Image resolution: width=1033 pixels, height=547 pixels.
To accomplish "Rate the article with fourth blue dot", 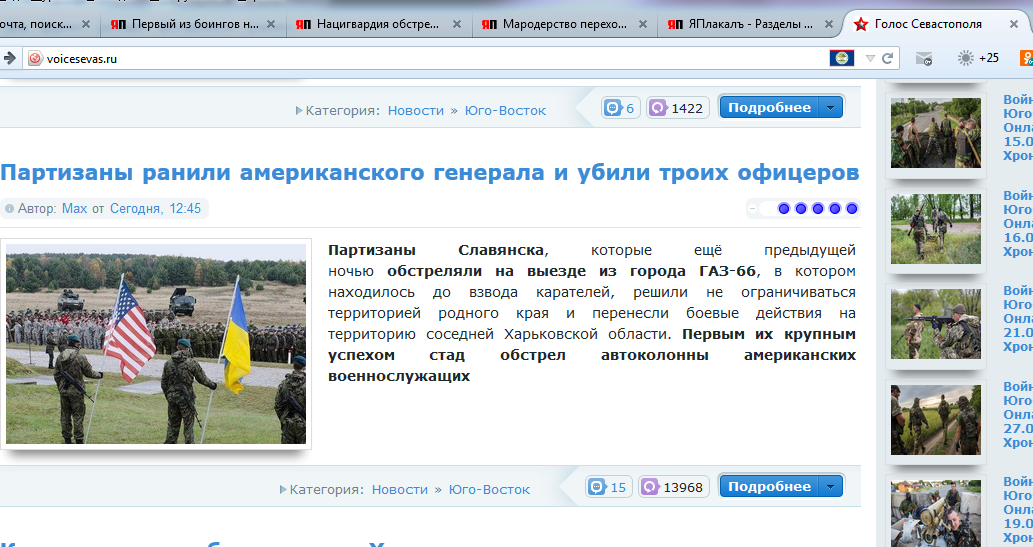I will coord(835,209).
